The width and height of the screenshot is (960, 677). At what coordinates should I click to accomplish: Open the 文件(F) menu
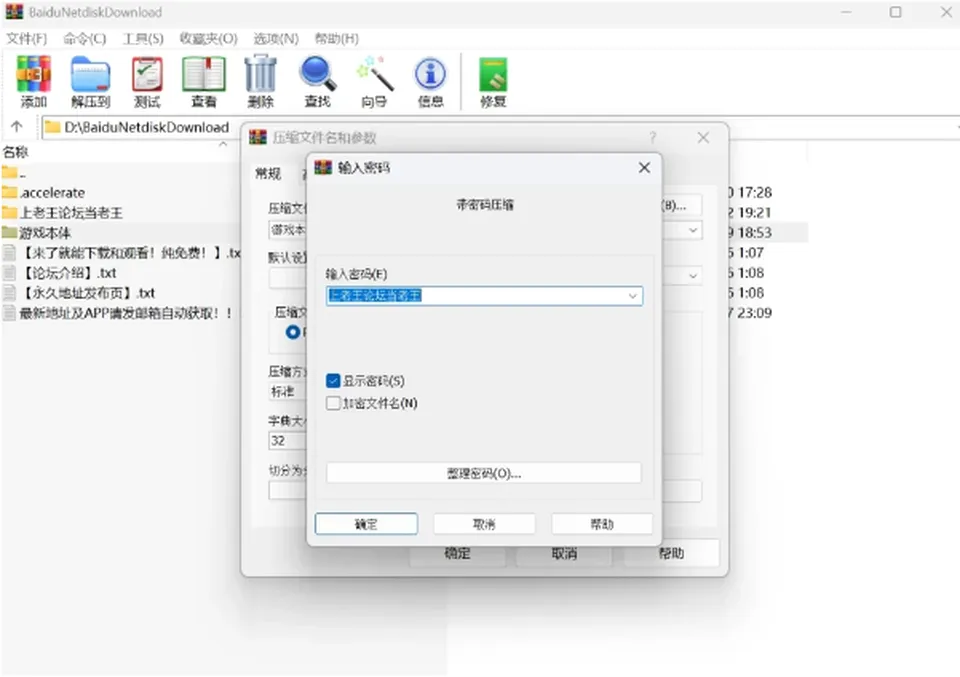pos(26,39)
